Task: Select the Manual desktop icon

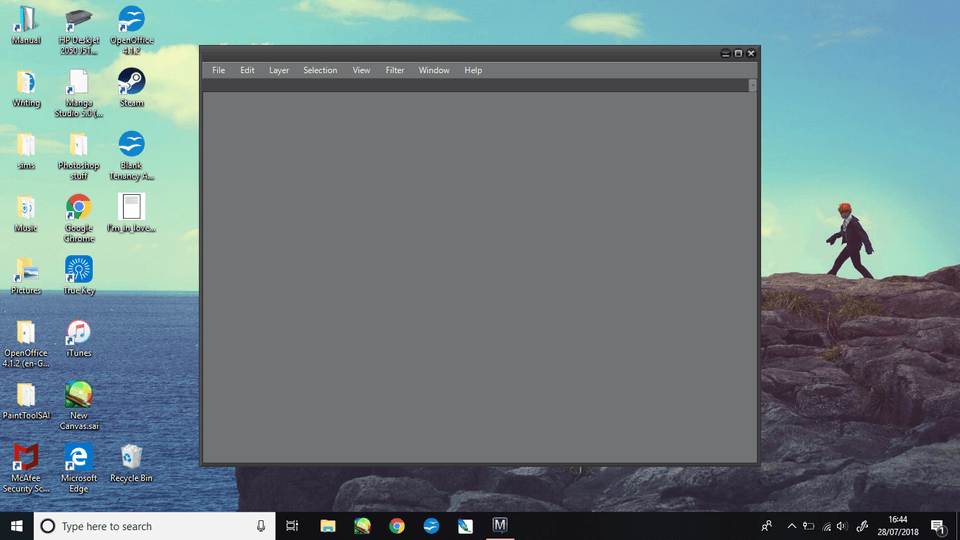Action: (x=26, y=26)
